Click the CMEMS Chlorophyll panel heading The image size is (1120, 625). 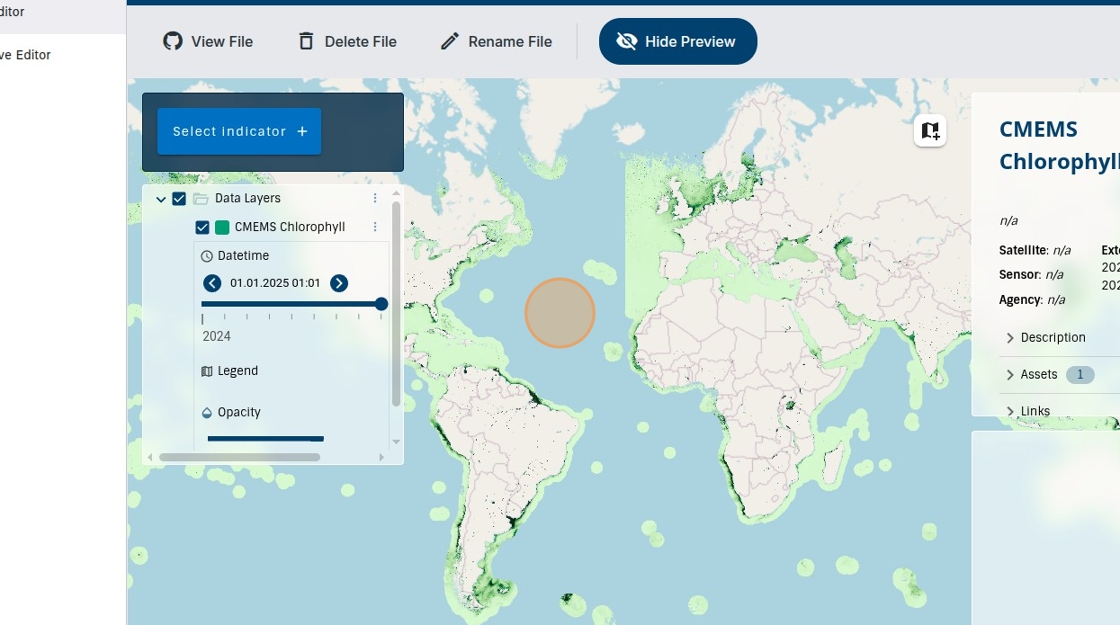1059,145
